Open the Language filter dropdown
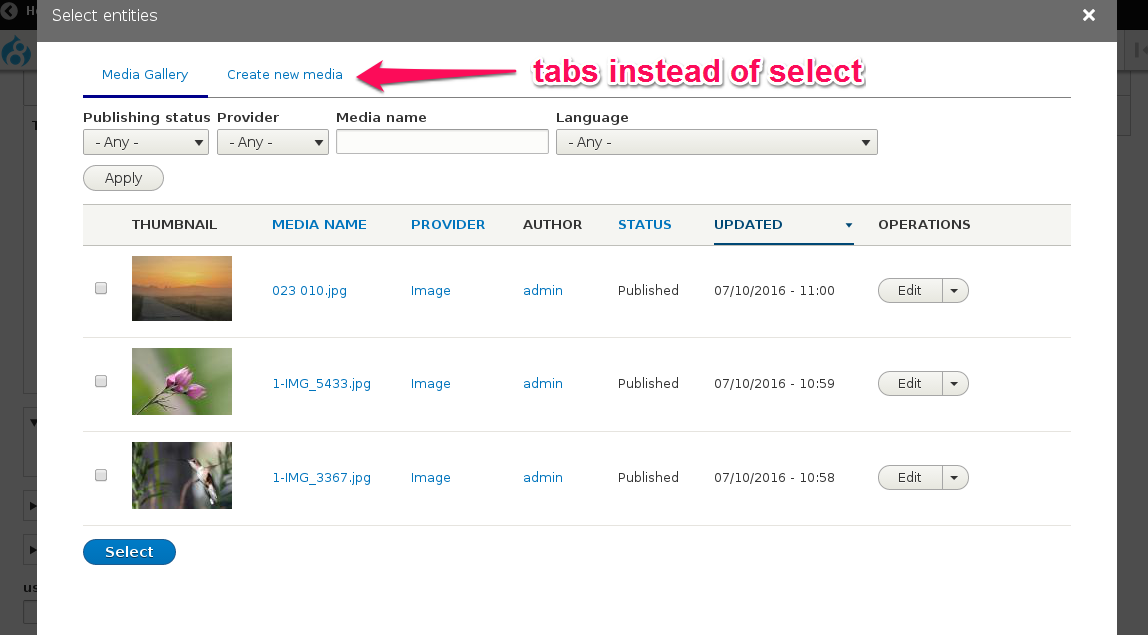 pyautogui.click(x=716, y=142)
